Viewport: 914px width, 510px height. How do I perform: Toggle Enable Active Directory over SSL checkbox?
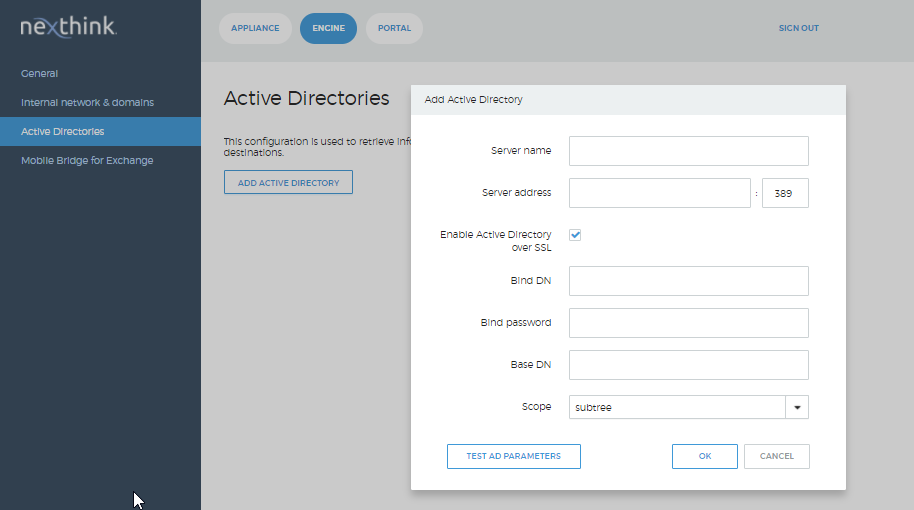(x=575, y=235)
